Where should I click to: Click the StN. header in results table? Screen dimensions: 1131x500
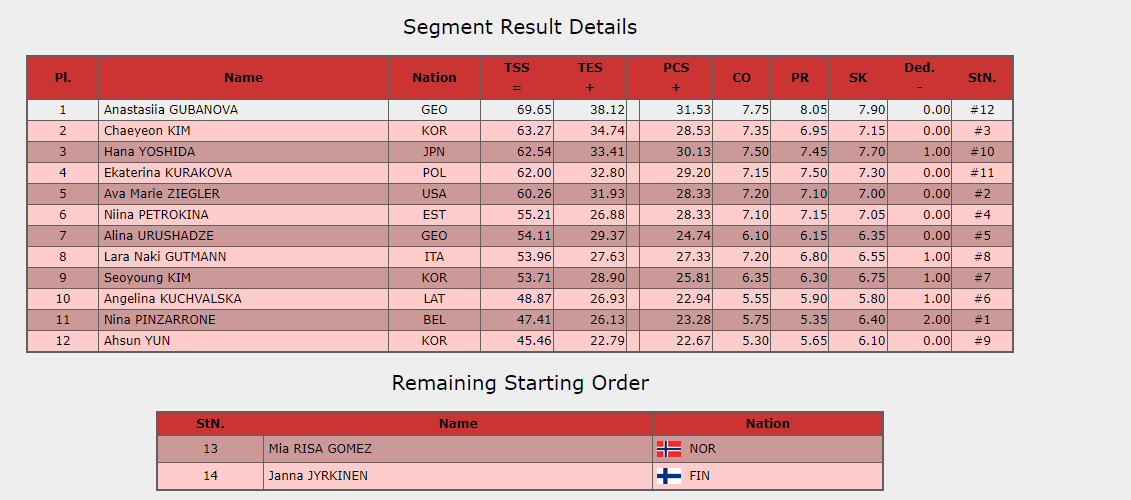pos(982,78)
